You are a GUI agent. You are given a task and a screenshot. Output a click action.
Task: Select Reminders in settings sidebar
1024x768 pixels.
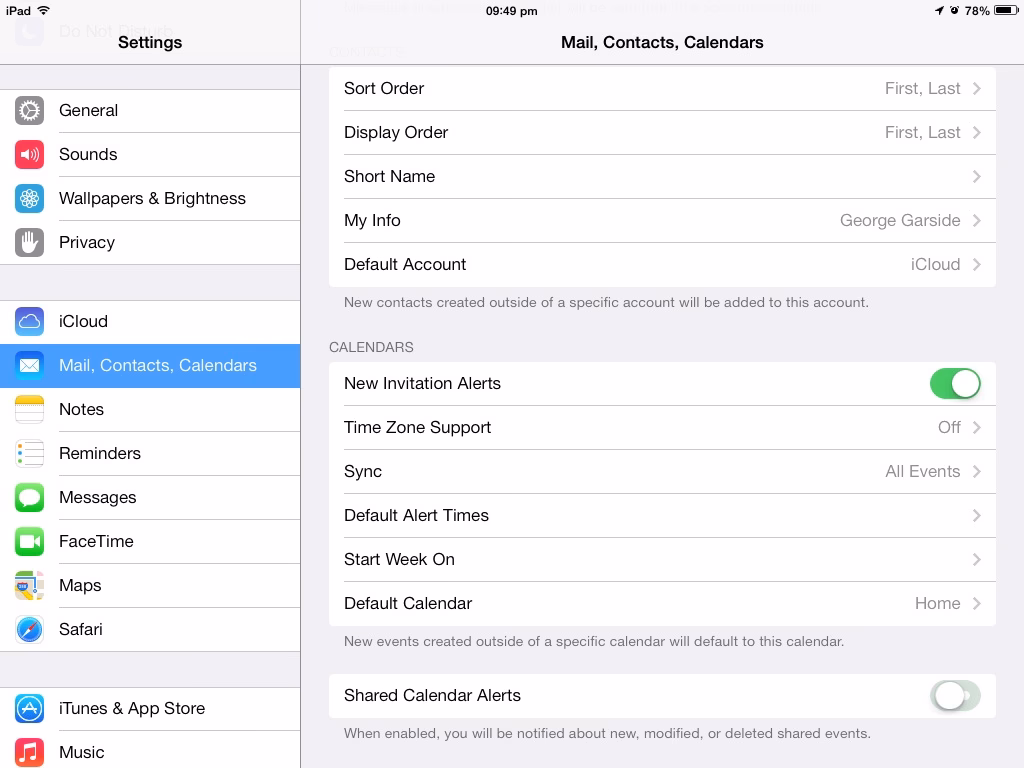150,453
